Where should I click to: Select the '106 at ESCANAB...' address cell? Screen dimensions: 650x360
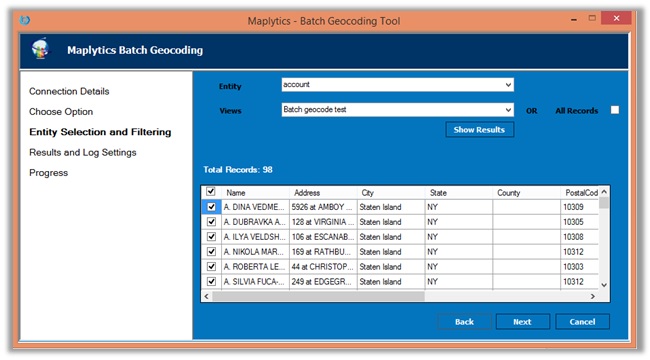(323, 236)
